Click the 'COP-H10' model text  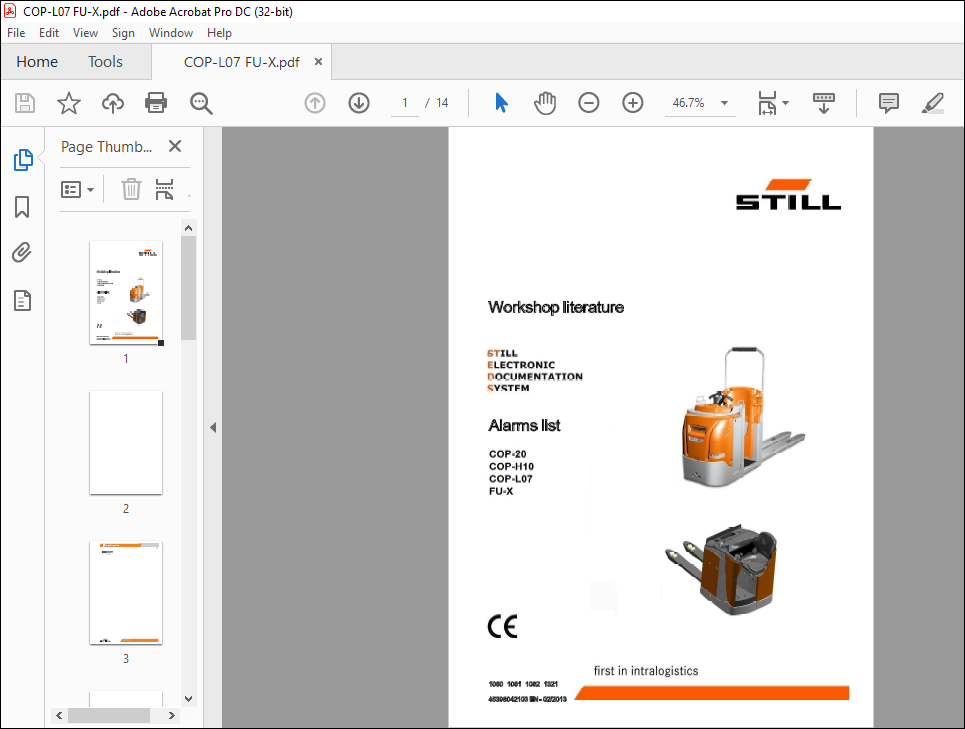coord(511,466)
